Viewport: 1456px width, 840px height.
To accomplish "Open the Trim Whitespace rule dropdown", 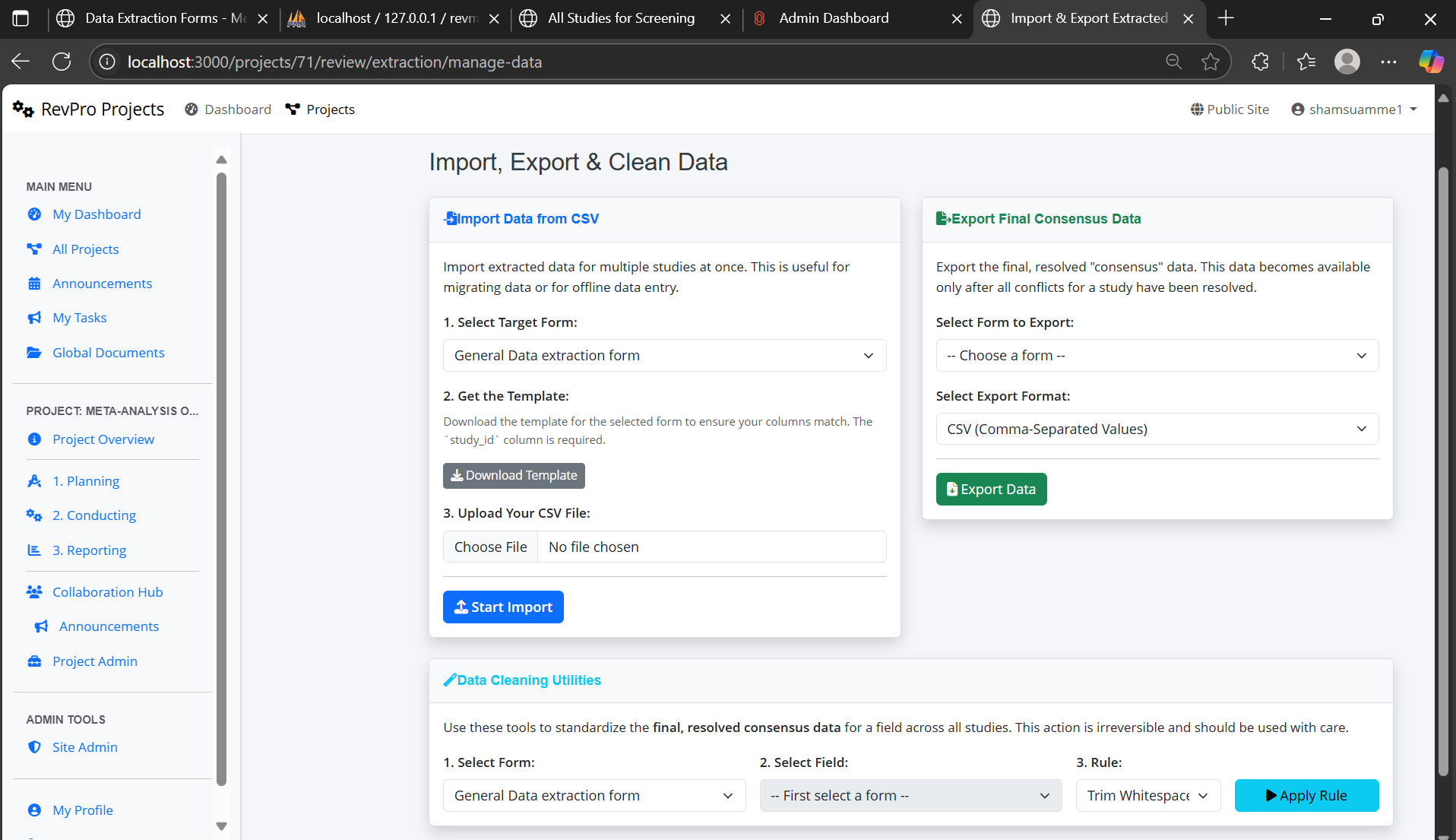I will (1147, 796).
